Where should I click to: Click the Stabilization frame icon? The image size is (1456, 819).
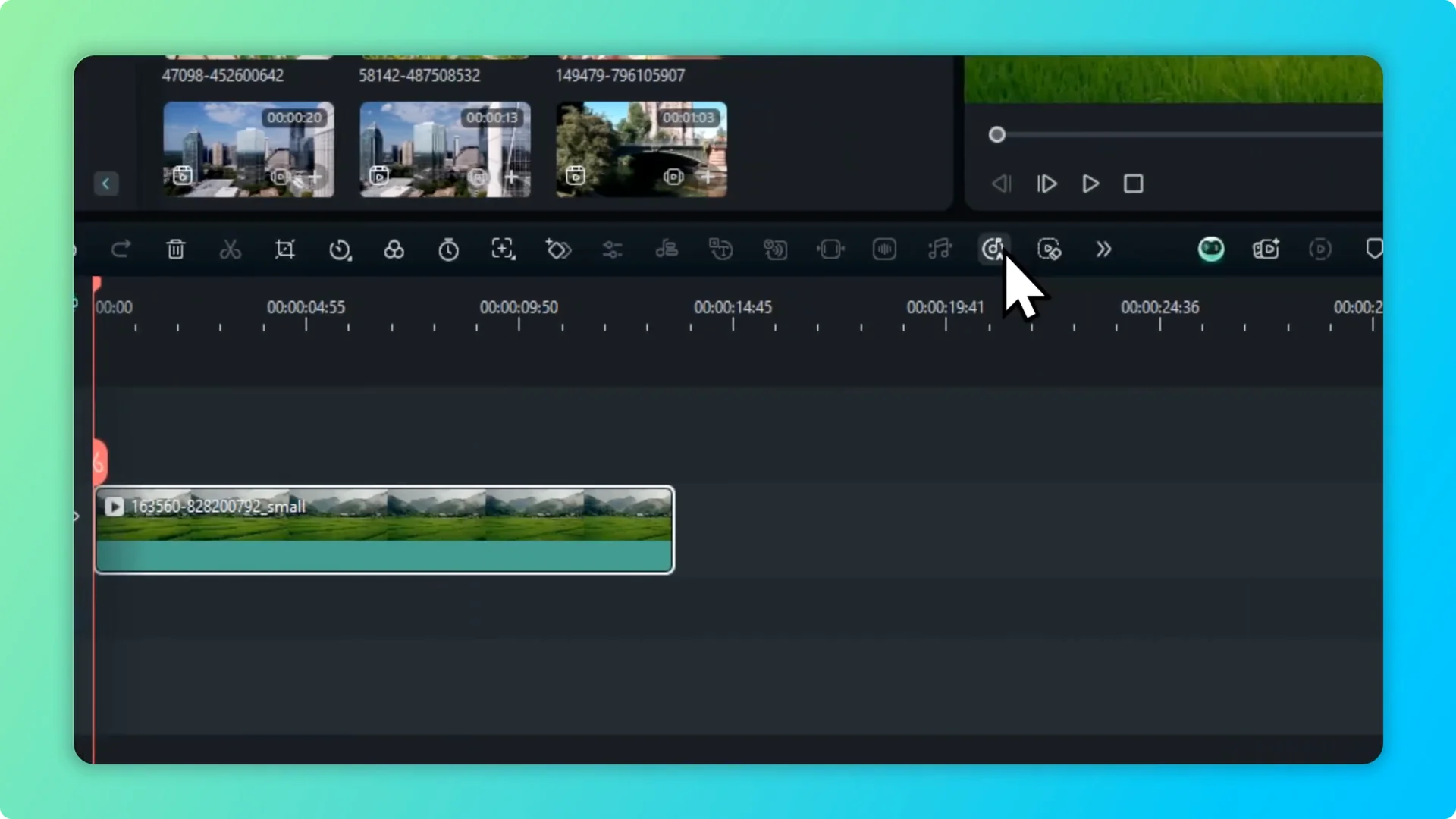pyautogui.click(x=830, y=249)
